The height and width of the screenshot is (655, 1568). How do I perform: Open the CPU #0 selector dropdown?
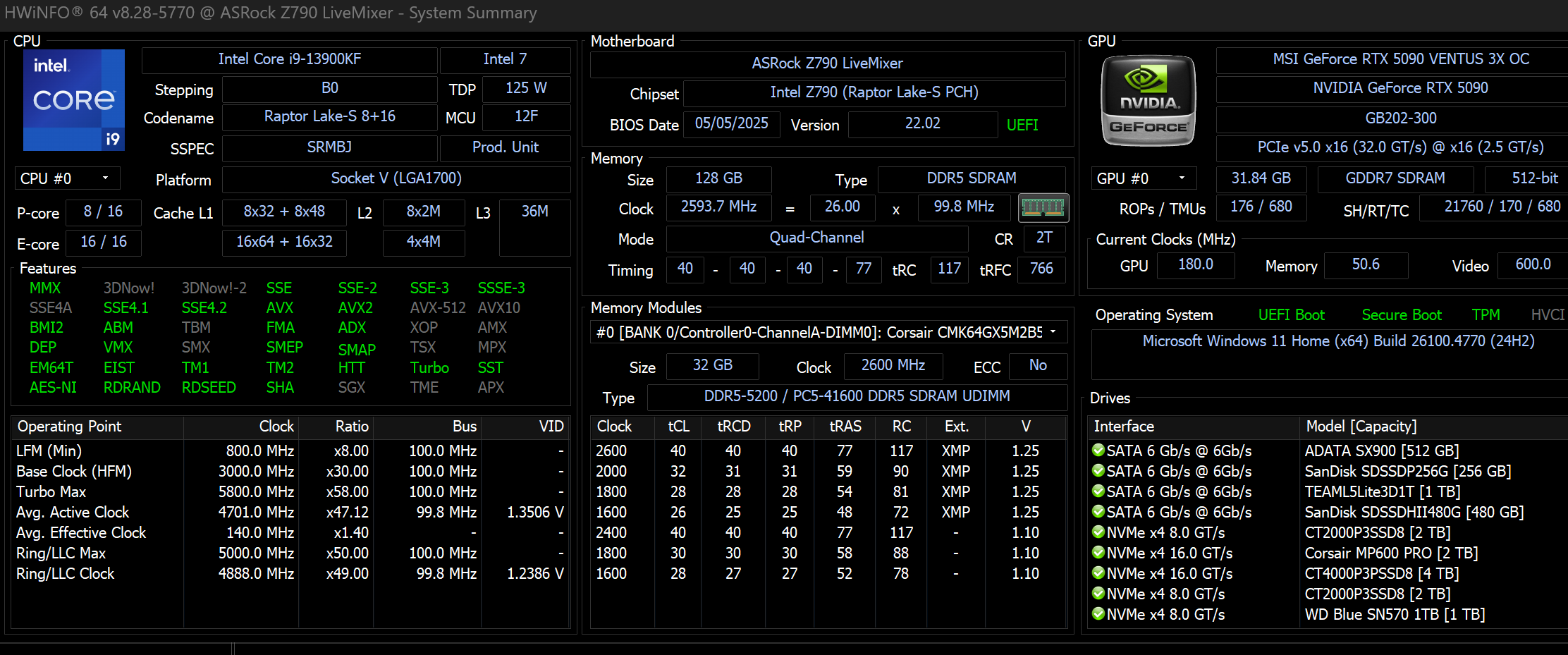67,178
